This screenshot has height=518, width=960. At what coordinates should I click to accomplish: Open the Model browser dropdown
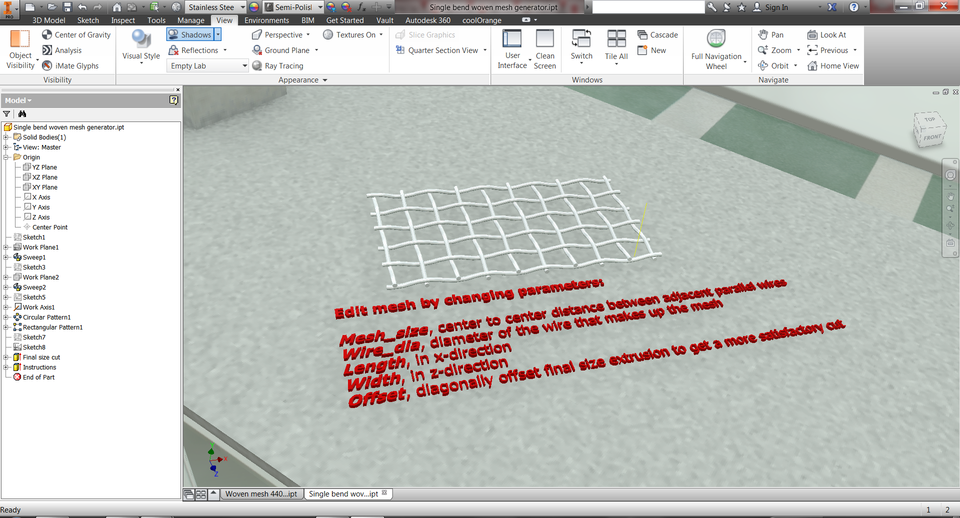click(18, 100)
